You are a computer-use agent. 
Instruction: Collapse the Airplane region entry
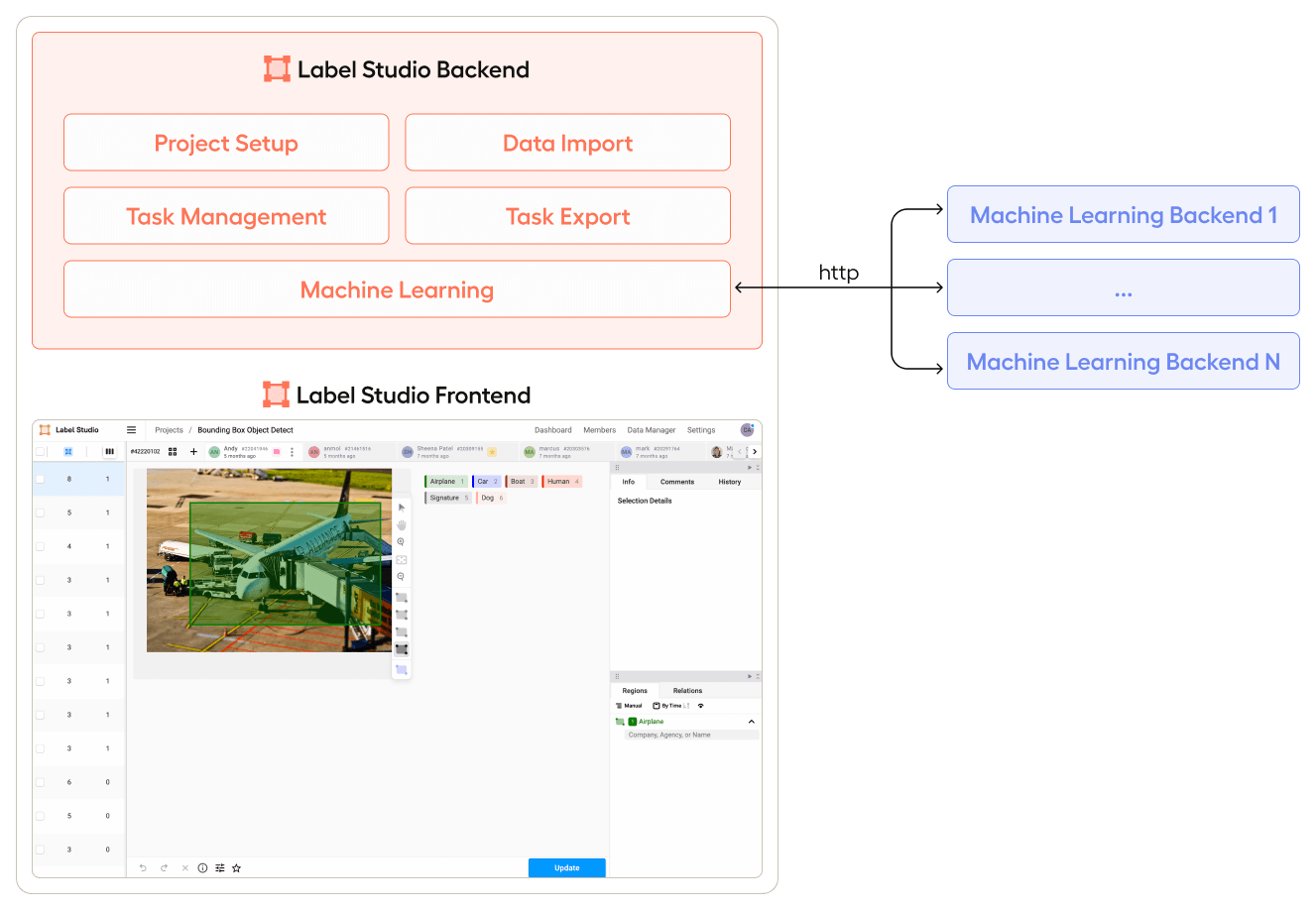pos(751,721)
